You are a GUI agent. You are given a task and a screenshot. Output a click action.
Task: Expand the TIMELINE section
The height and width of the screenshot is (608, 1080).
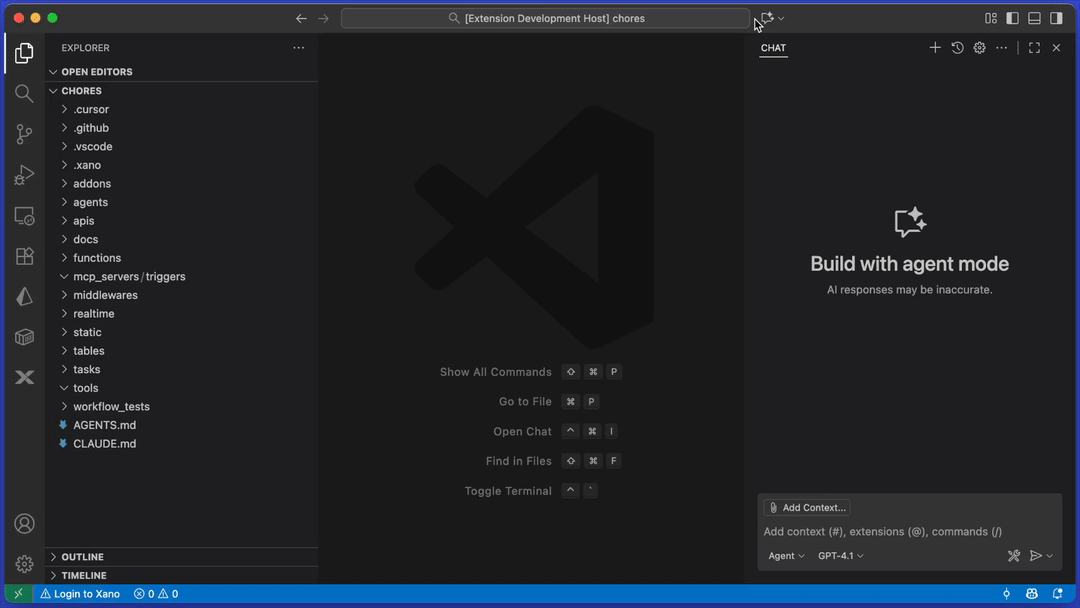[182, 575]
